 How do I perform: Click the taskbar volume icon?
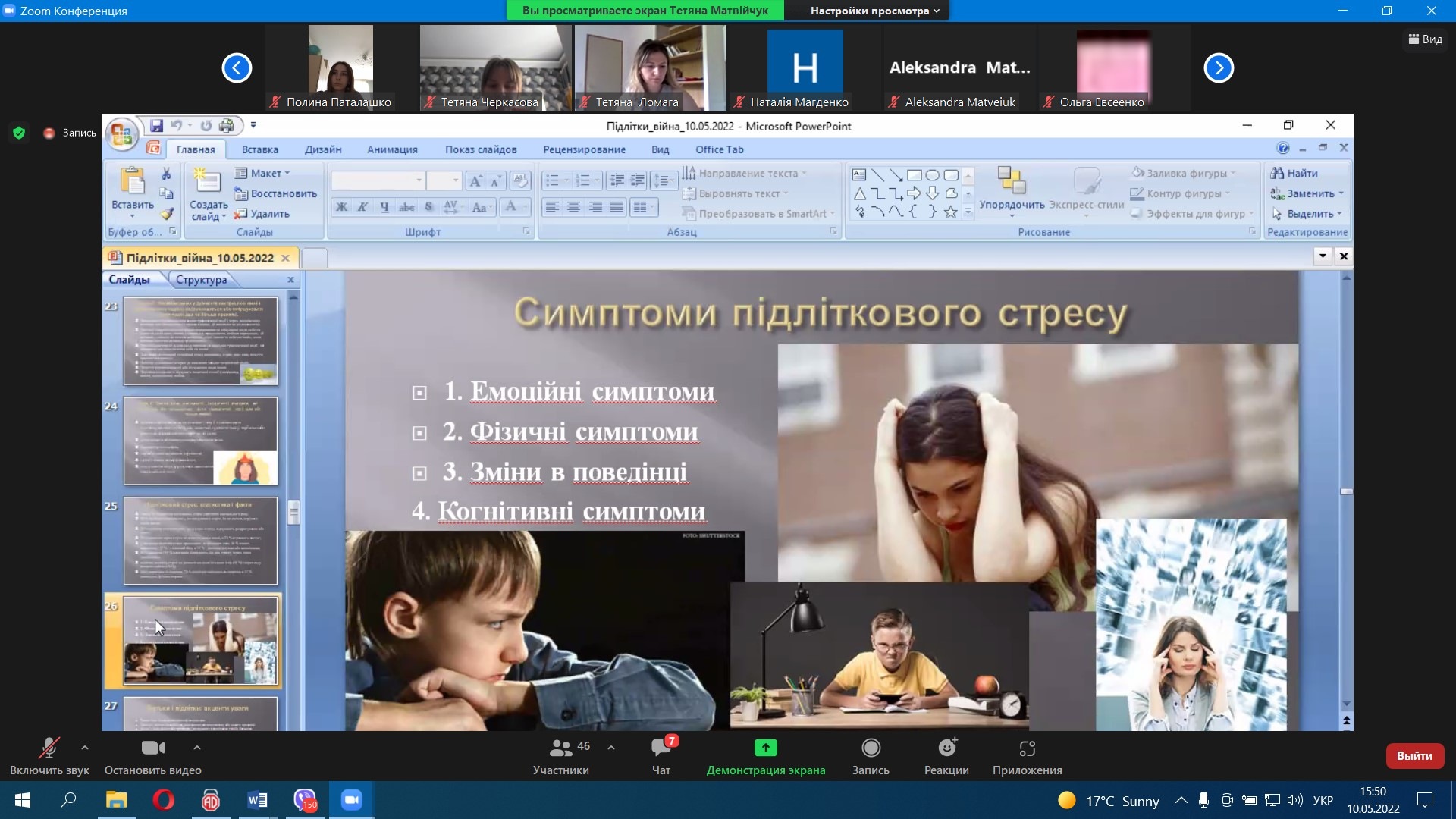pyautogui.click(x=1294, y=800)
